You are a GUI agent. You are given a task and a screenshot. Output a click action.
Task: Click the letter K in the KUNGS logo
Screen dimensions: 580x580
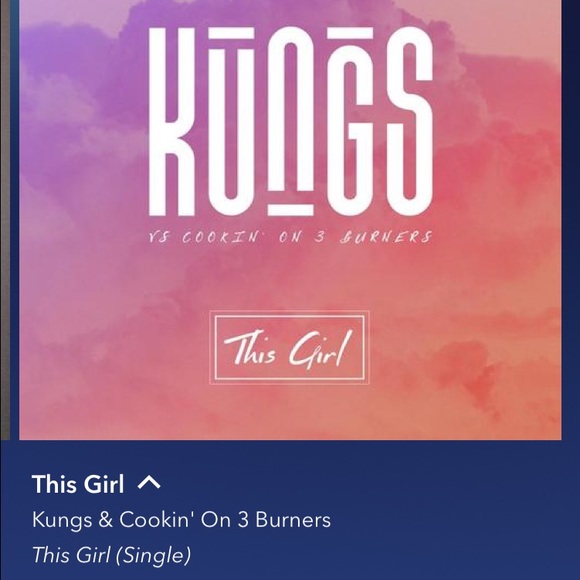172,121
